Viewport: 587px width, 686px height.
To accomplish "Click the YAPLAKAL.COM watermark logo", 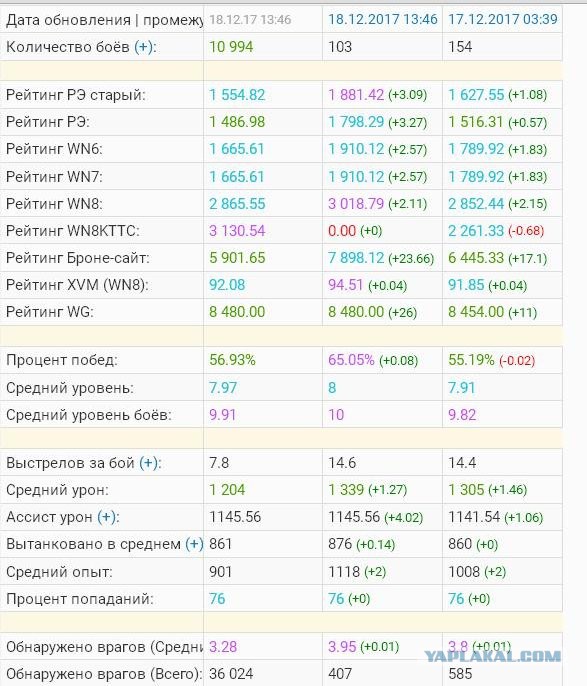I will click(x=493, y=656).
